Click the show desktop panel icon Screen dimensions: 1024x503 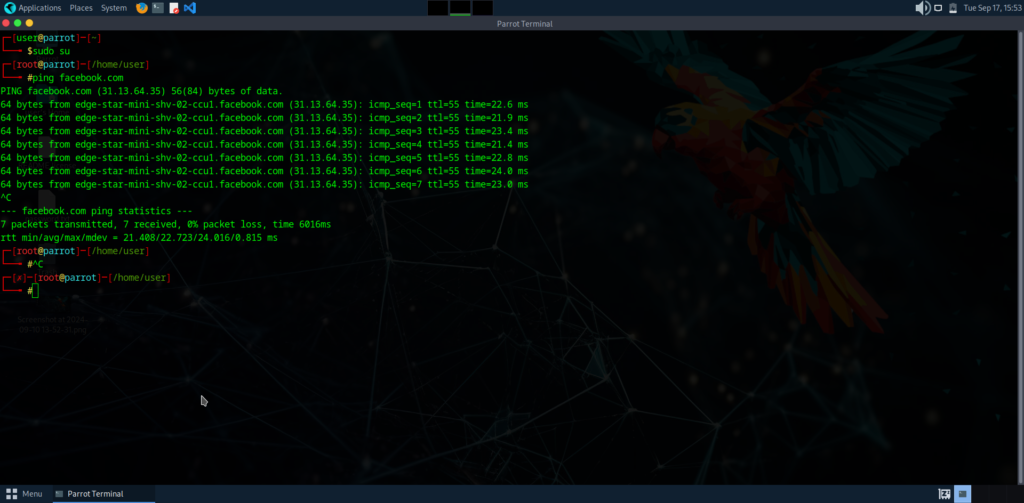944,494
